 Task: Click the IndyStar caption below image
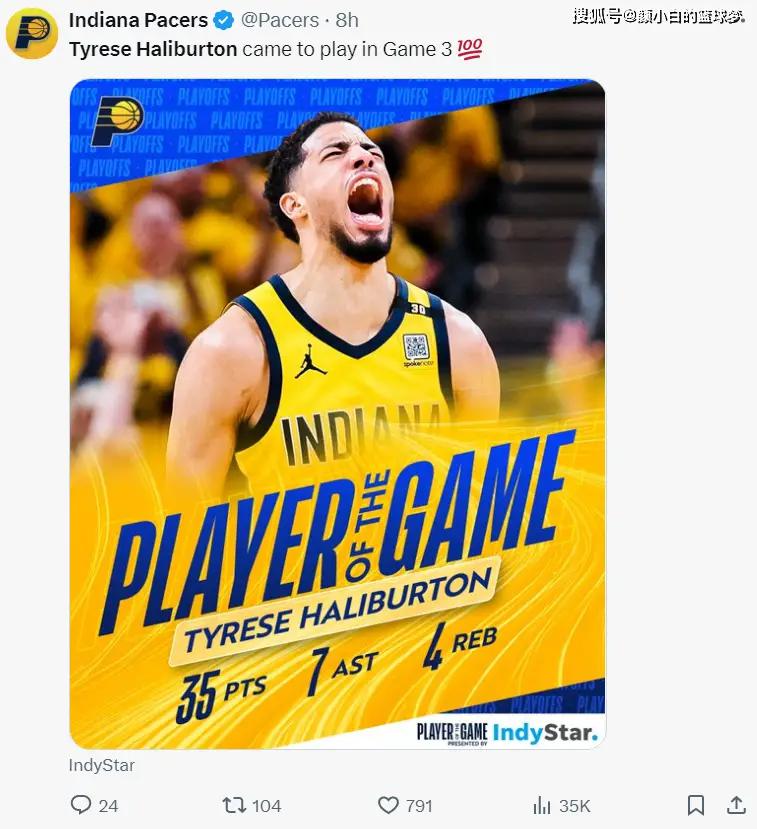101,765
